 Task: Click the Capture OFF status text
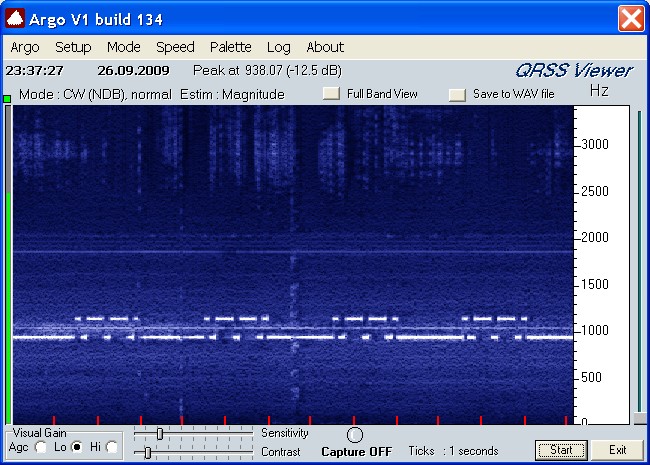pyautogui.click(x=357, y=452)
